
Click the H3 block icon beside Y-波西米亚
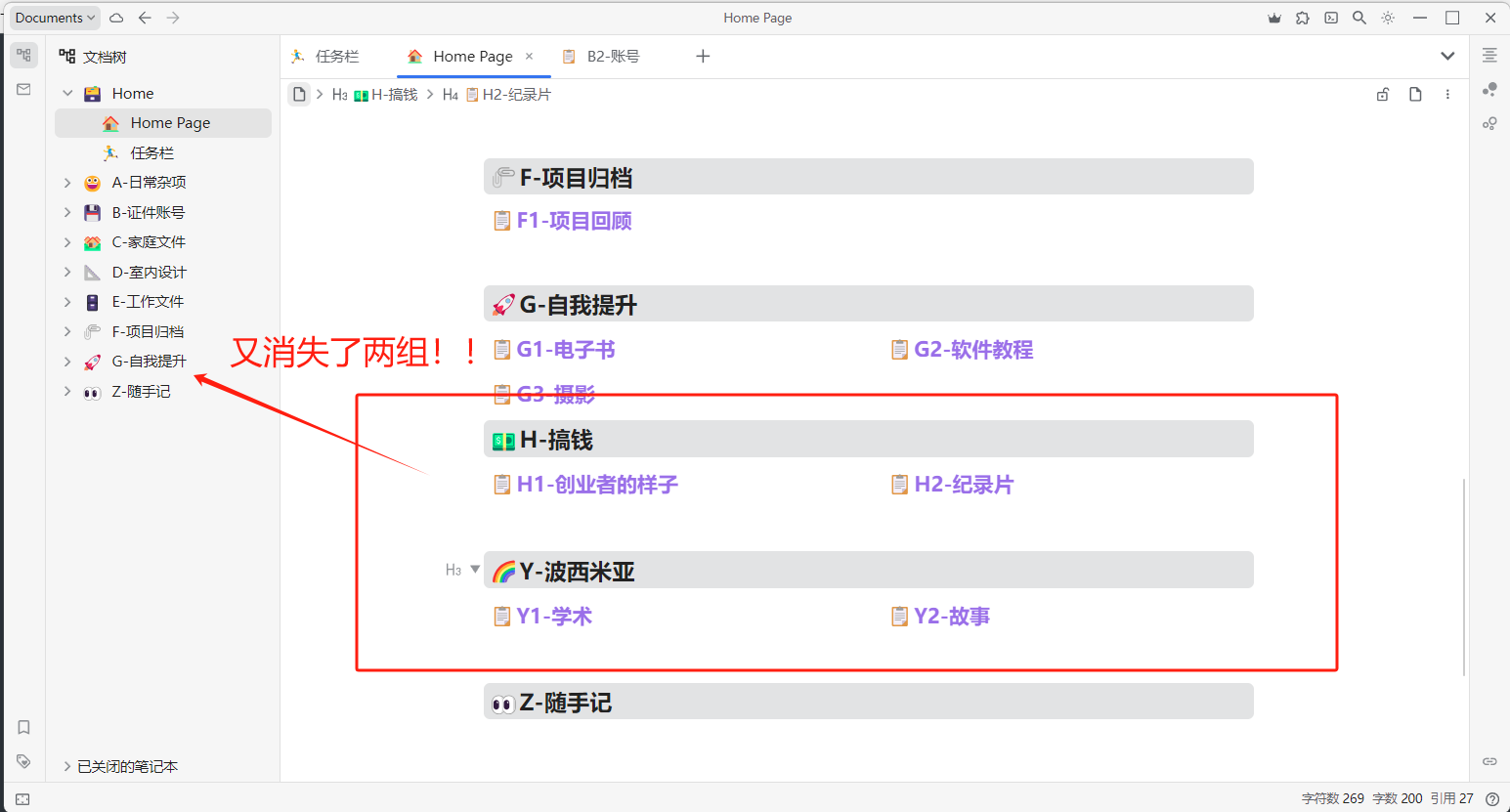click(x=453, y=570)
